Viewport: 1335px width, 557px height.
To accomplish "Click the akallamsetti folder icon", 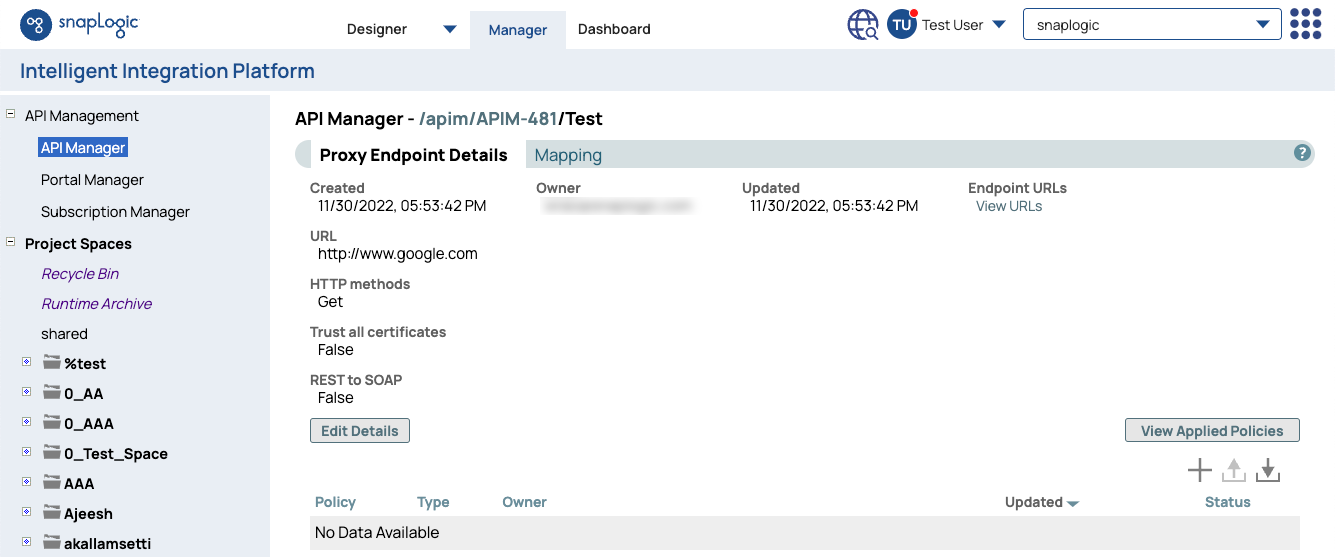I will tap(52, 542).
